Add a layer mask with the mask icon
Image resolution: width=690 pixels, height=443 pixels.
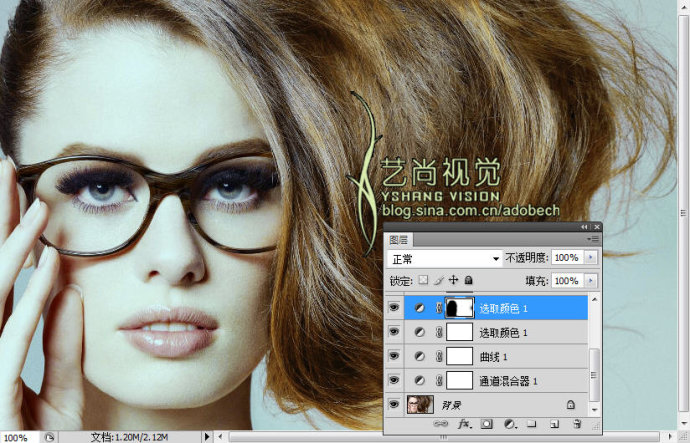(x=486, y=424)
